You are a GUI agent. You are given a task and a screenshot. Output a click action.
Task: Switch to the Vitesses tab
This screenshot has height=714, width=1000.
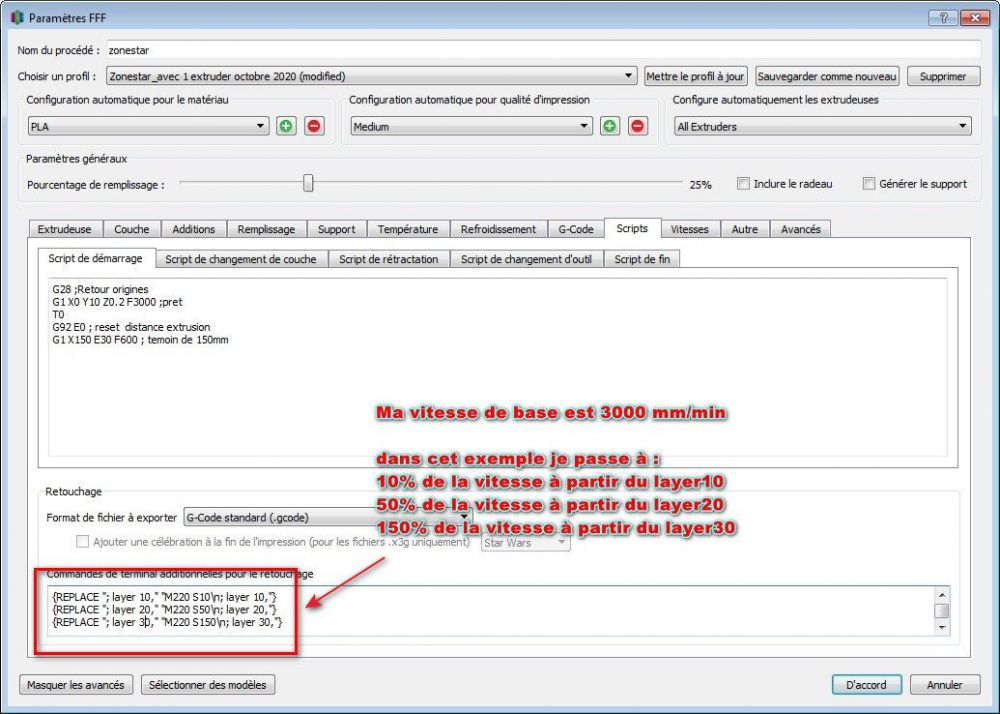pos(689,229)
